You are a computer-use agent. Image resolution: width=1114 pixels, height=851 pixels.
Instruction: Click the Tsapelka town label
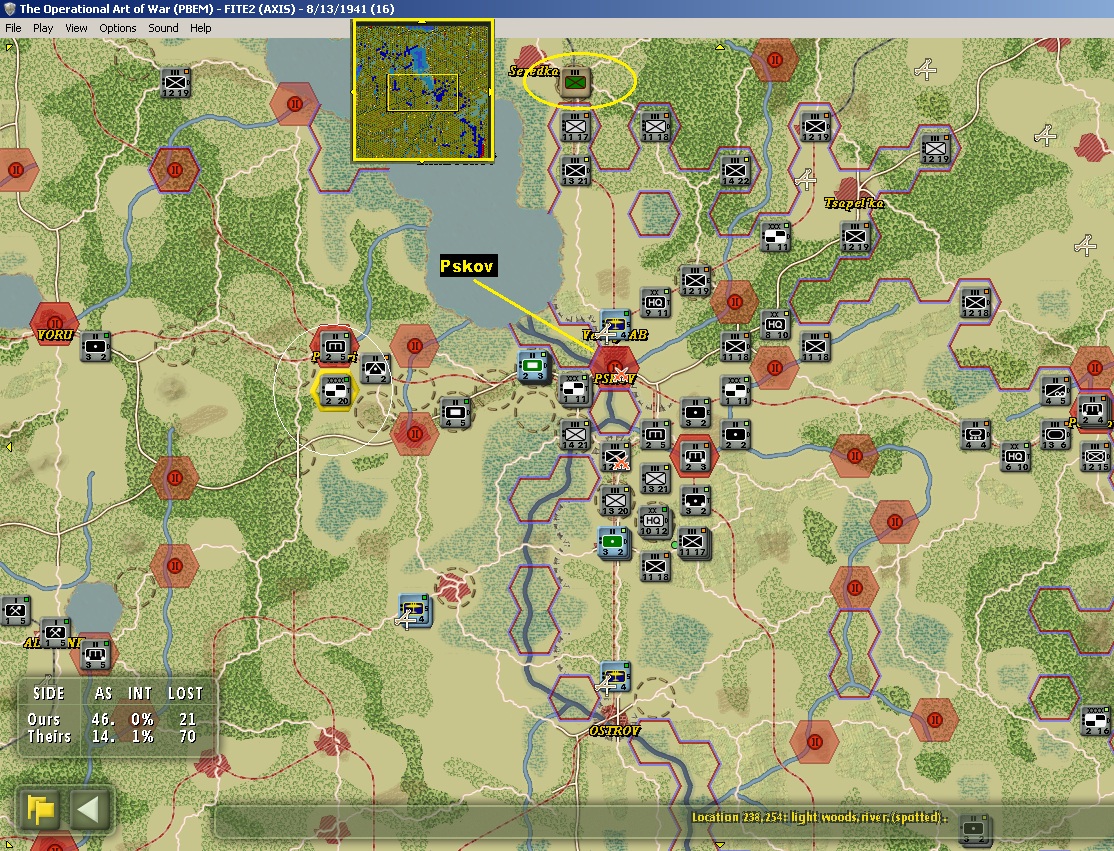(854, 203)
